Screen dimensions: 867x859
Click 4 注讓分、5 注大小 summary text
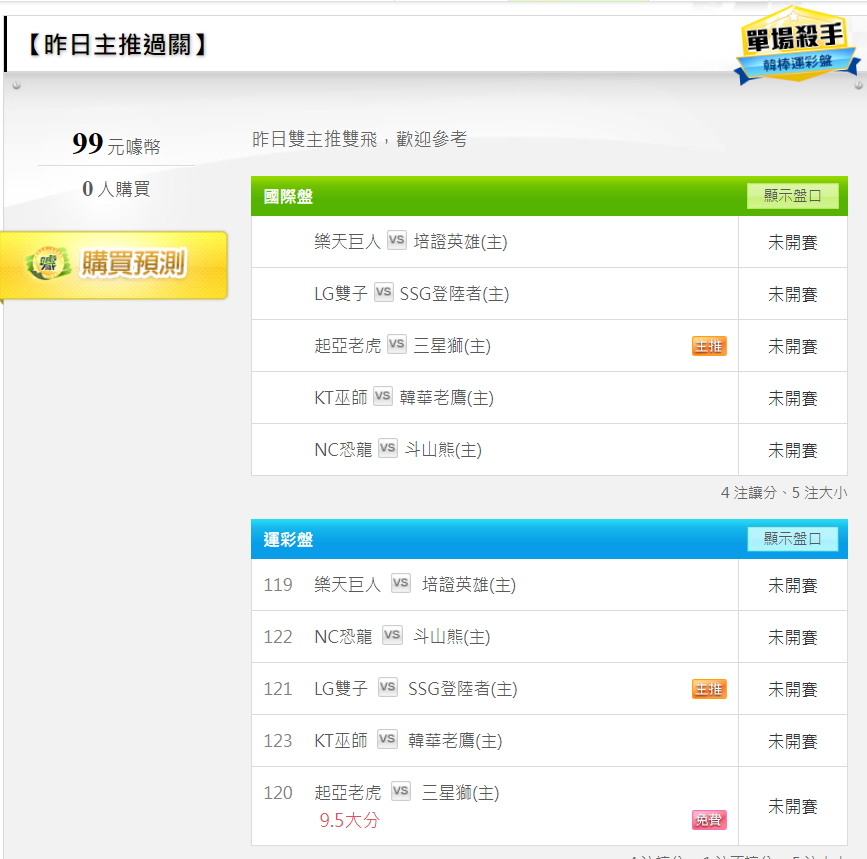coord(784,493)
